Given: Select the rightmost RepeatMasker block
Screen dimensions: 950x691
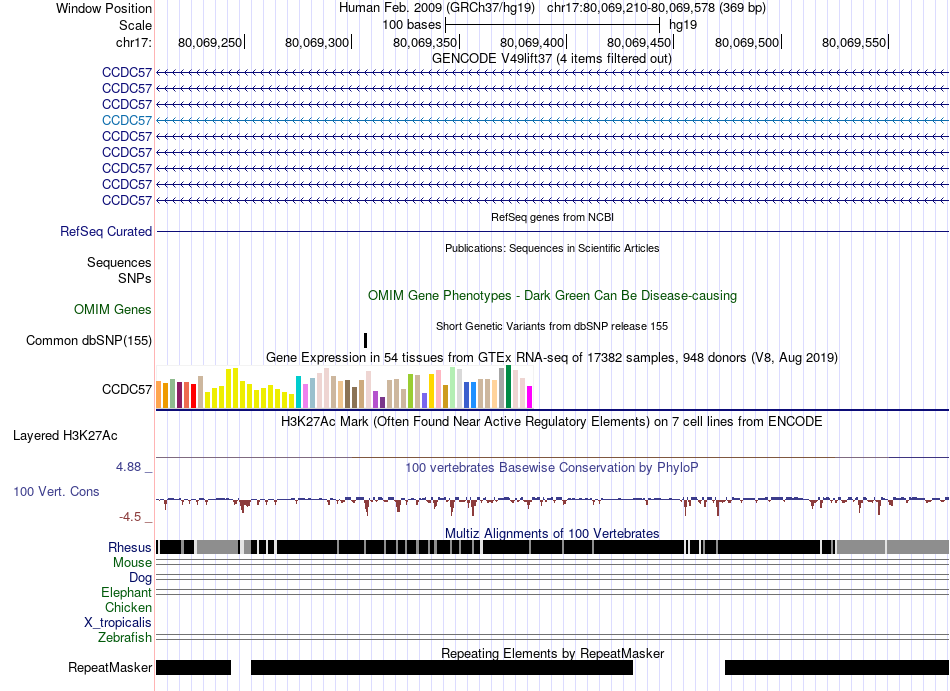Looking at the screenshot, I should pos(837,667).
